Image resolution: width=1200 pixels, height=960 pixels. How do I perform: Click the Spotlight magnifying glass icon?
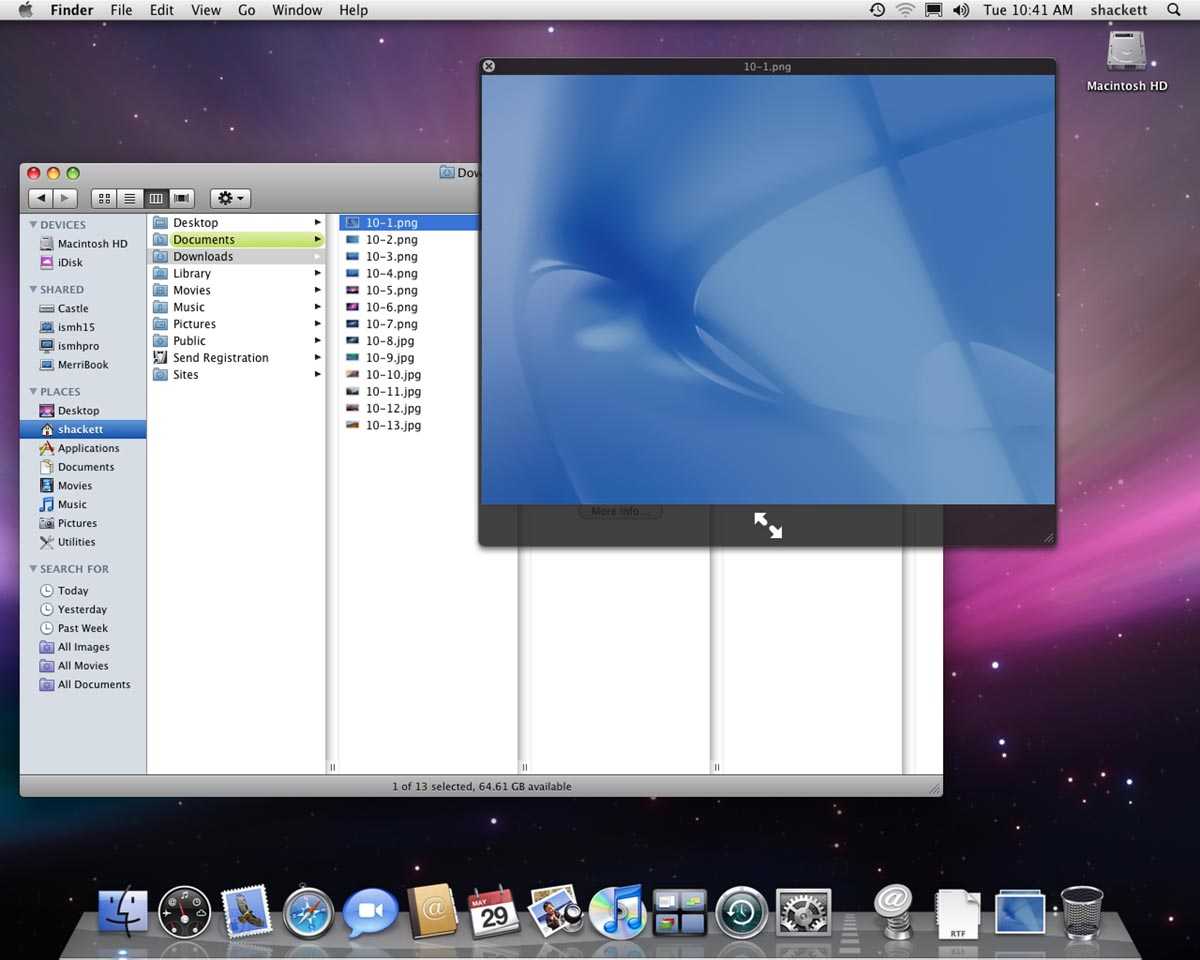[1174, 10]
